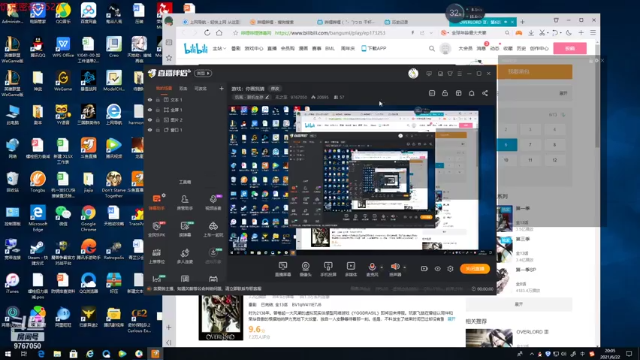Click the pink 投稿 upload button on bilibili
Image resolution: width=640 pixels, height=360 pixels.
click(570, 48)
